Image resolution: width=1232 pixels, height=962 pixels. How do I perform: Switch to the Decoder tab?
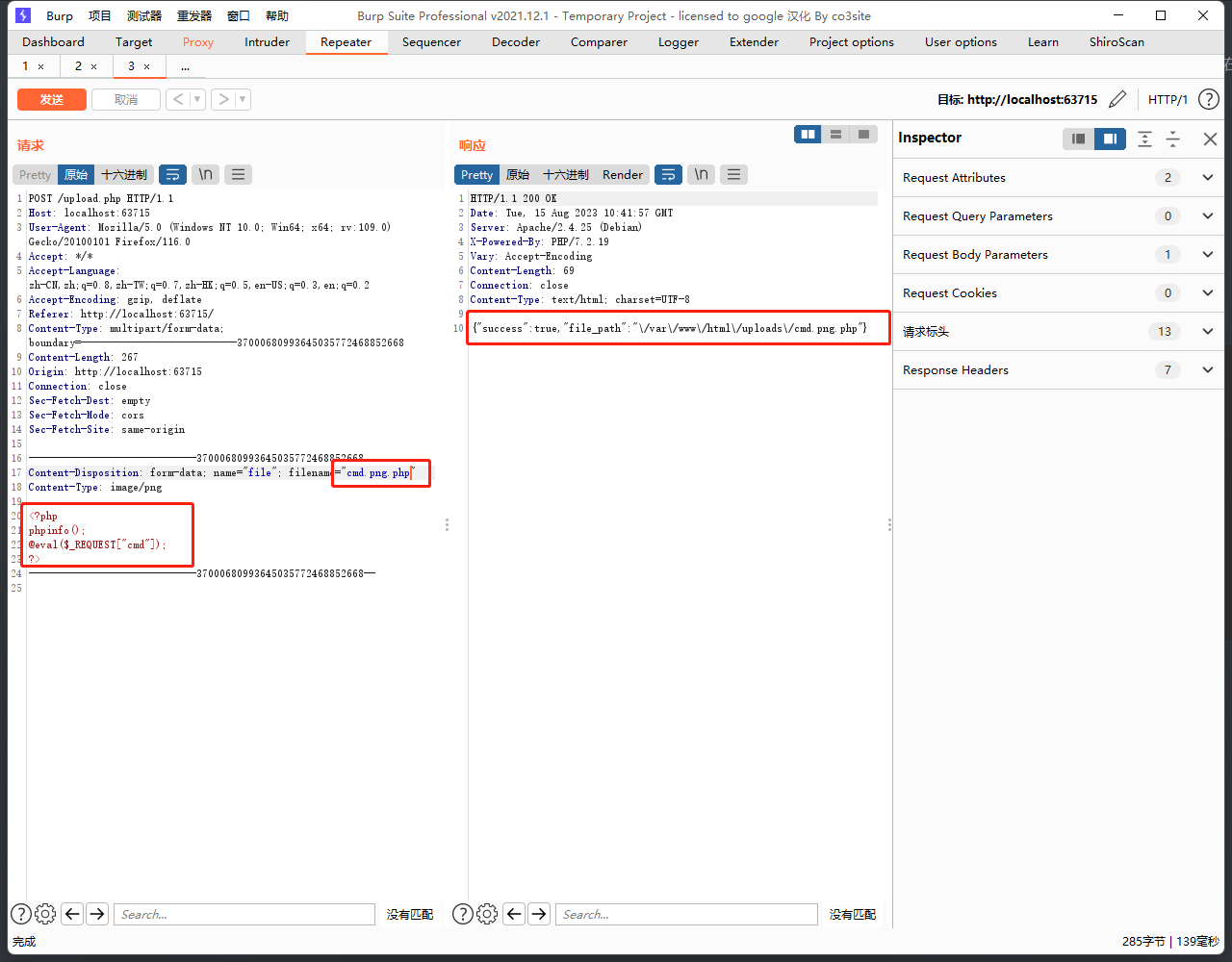(x=515, y=41)
